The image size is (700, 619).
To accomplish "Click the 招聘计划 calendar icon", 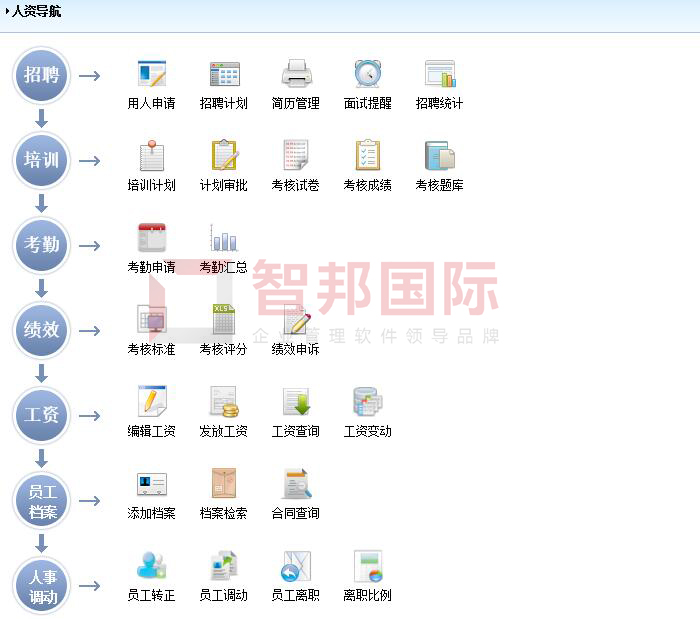I will pyautogui.click(x=224, y=75).
